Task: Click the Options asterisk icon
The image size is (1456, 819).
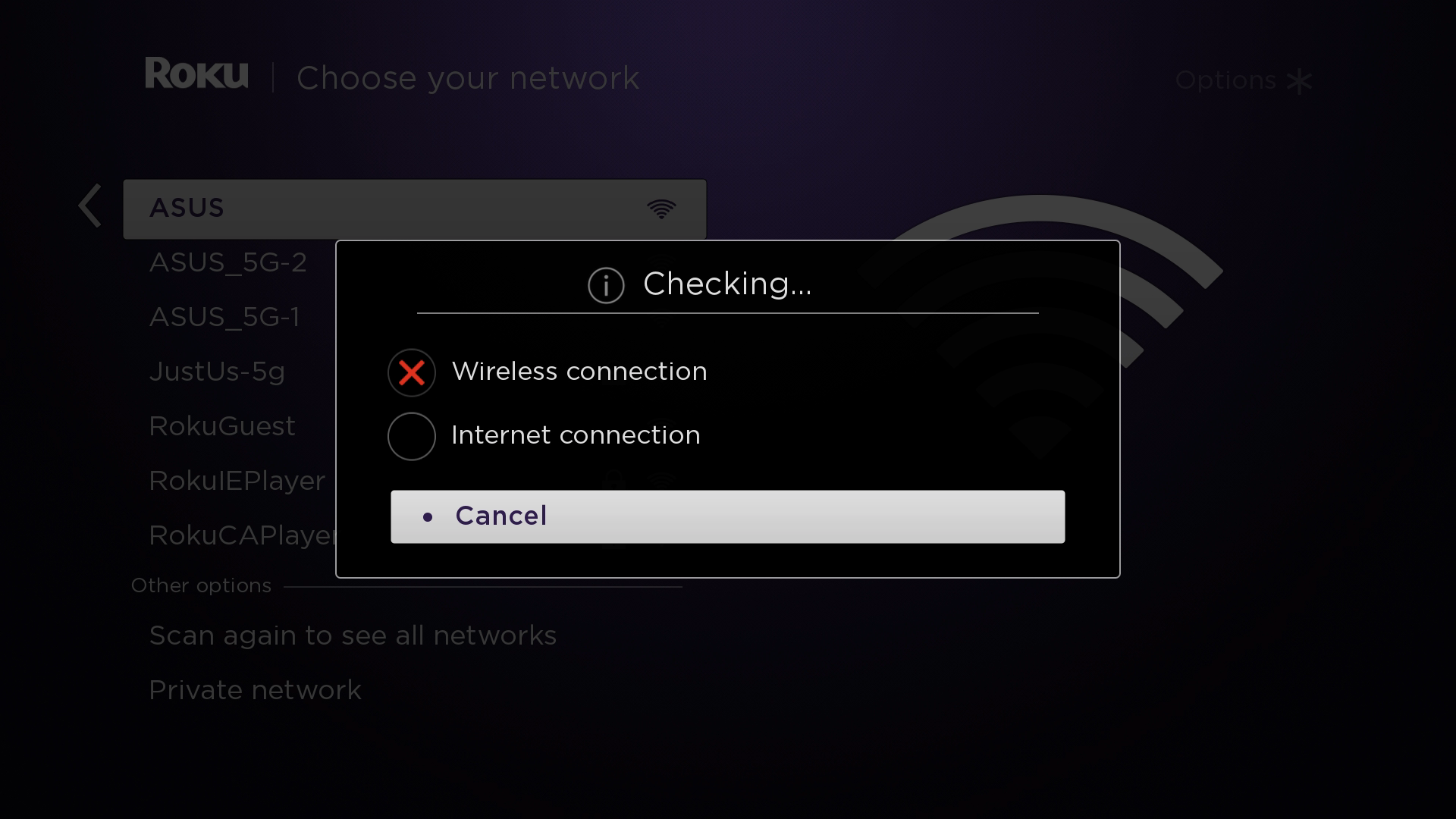Action: click(x=1300, y=81)
